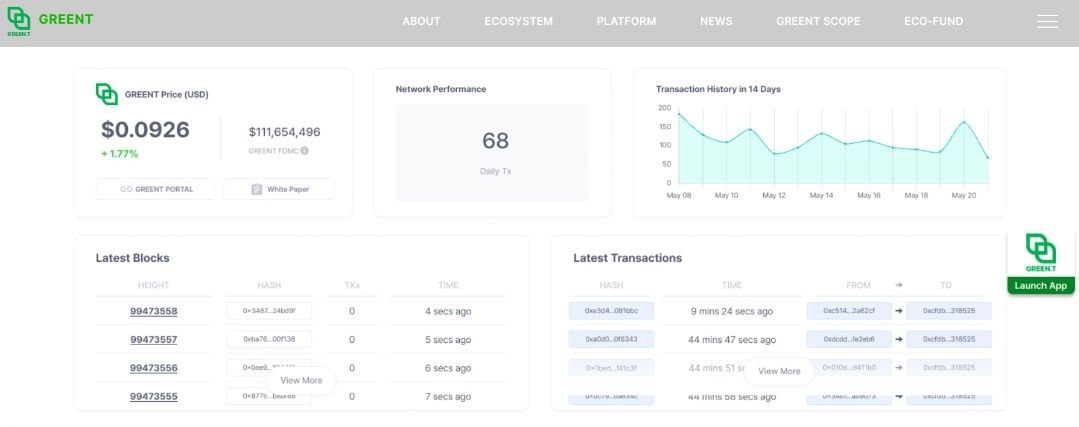1079x427 pixels.
Task: Click the $111,654,496 FDMC value
Action: 284,132
